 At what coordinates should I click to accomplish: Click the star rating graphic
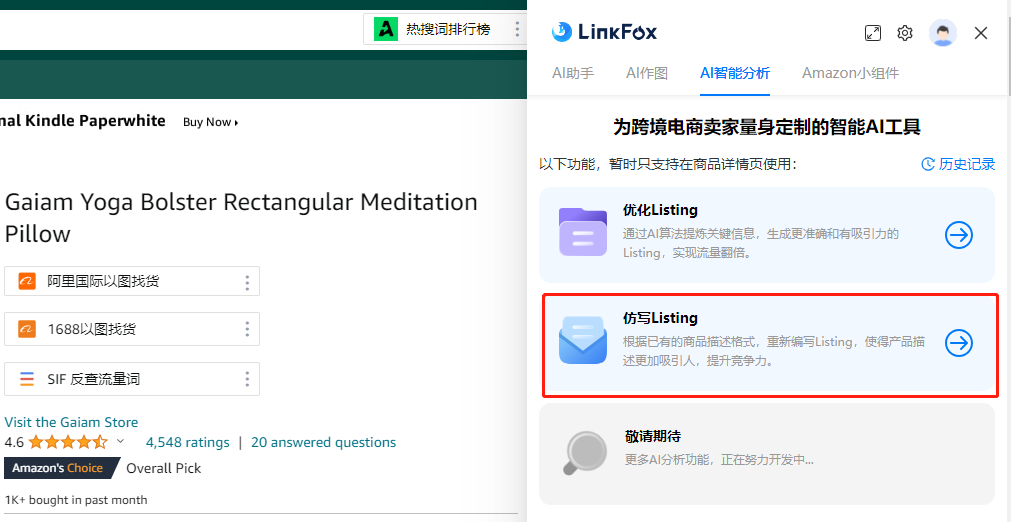tap(68, 442)
